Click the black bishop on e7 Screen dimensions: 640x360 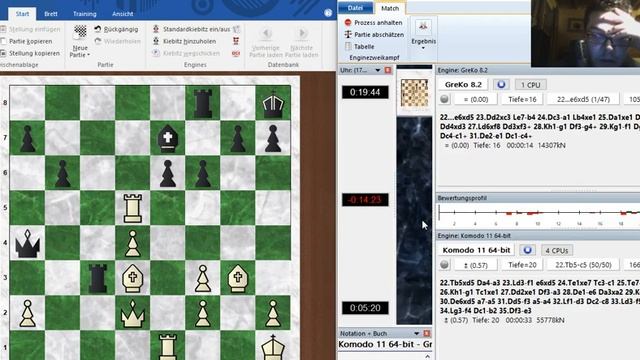tap(167, 138)
